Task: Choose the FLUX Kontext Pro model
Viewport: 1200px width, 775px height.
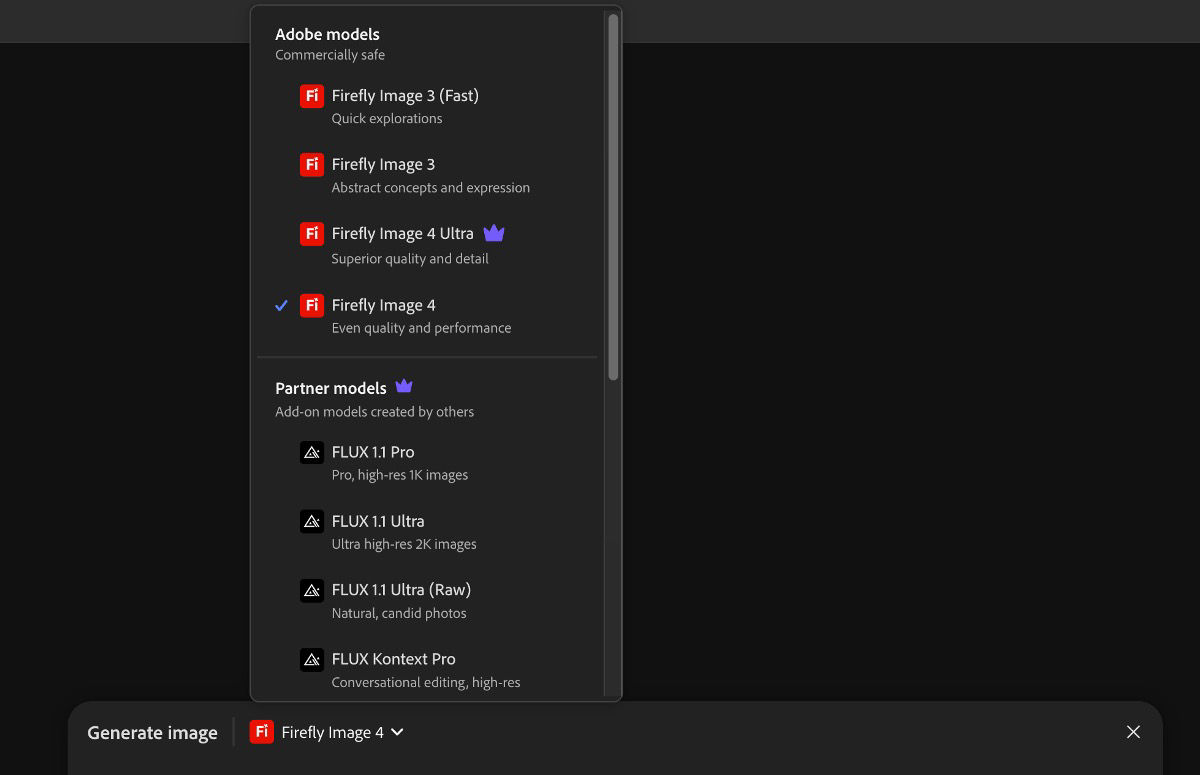Action: pyautogui.click(x=428, y=670)
